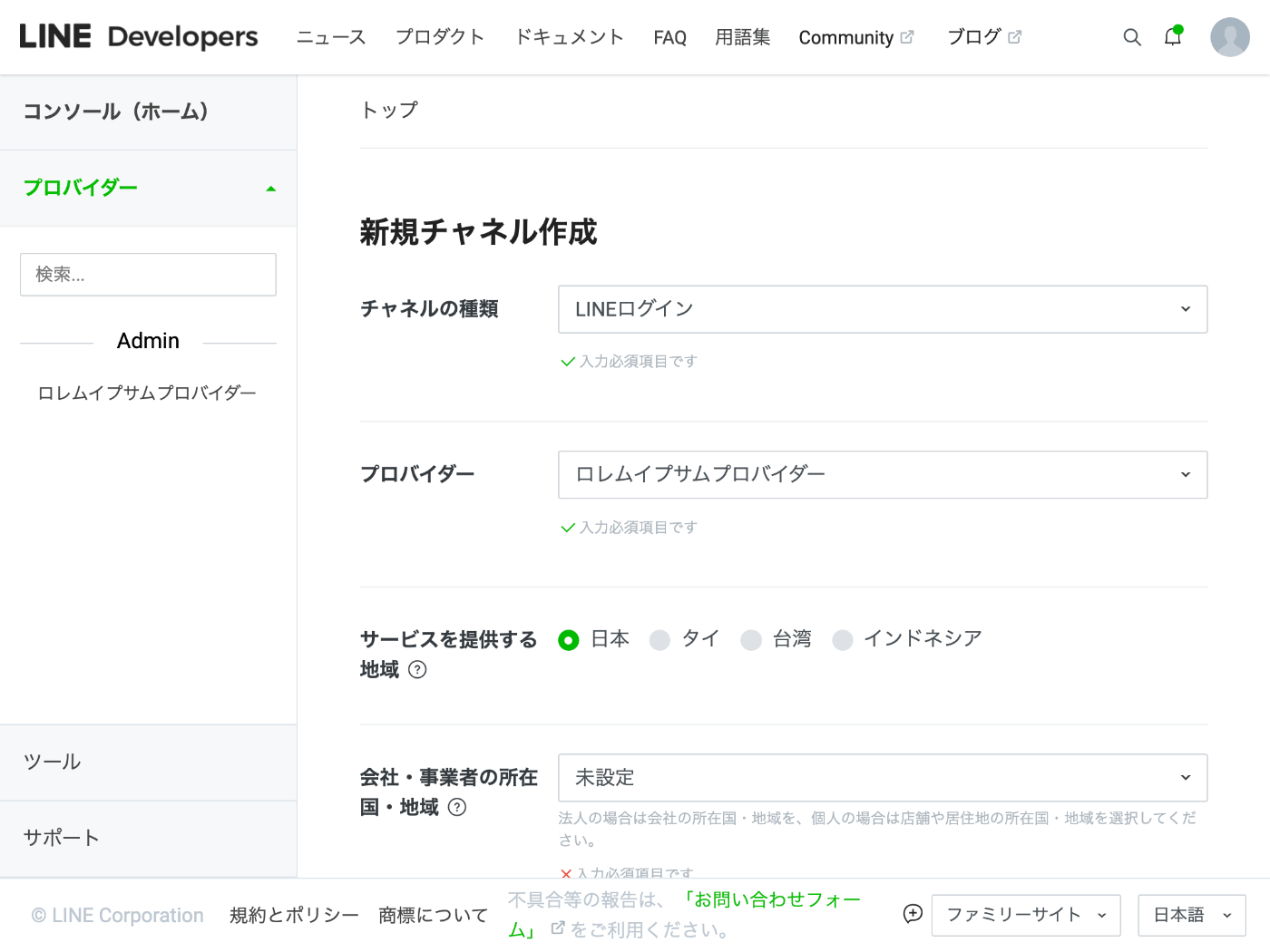Click external link icon next to ブログ
Viewport: 1270px width, 952px height.
[x=1014, y=37]
